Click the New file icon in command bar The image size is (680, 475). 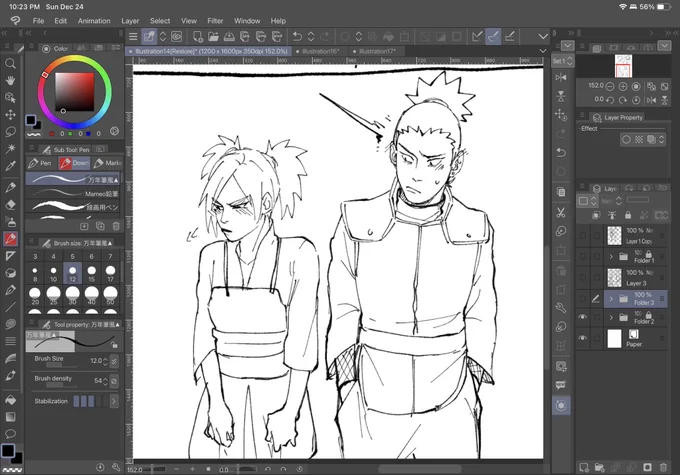[x=197, y=36]
